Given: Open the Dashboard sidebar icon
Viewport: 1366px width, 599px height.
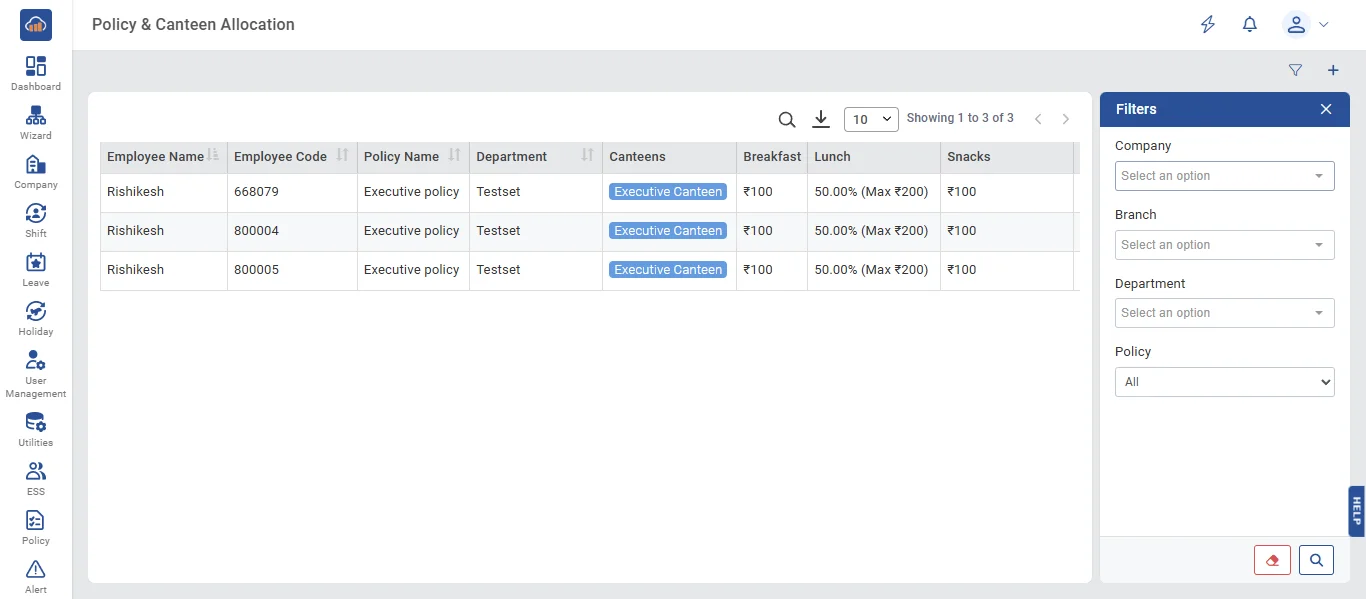Looking at the screenshot, I should point(36,66).
